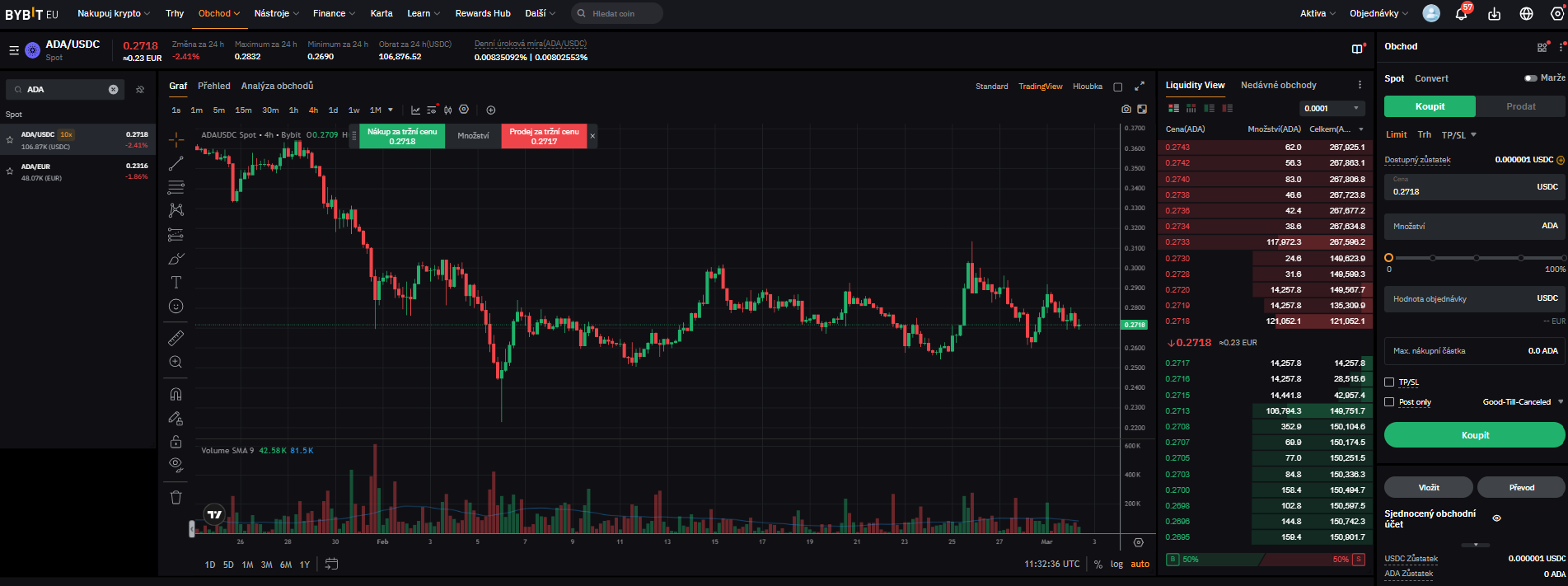Enable the TP/SL checkbox
The image size is (1568, 586).
[x=1389, y=382]
